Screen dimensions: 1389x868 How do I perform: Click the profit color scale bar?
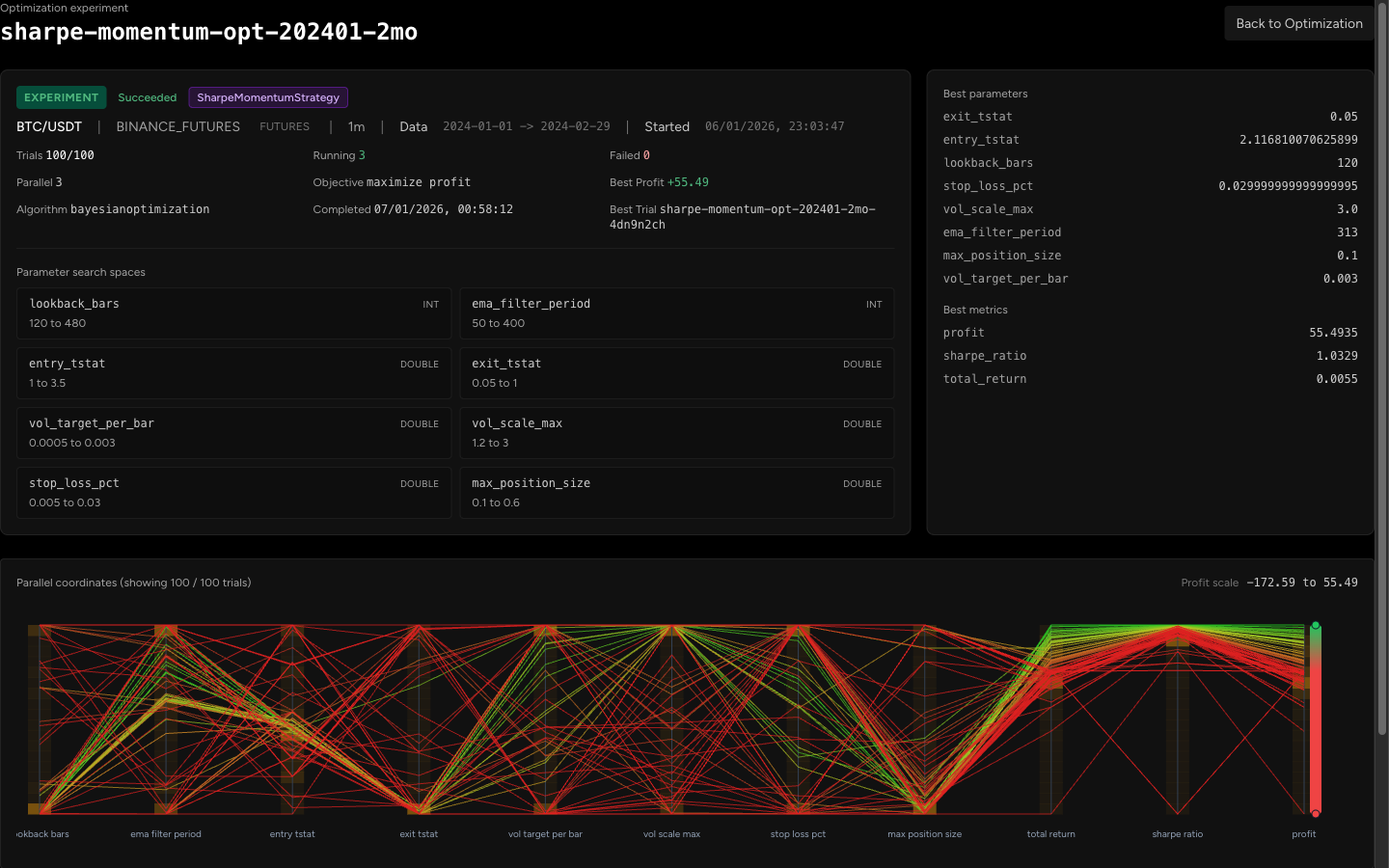(1315, 719)
